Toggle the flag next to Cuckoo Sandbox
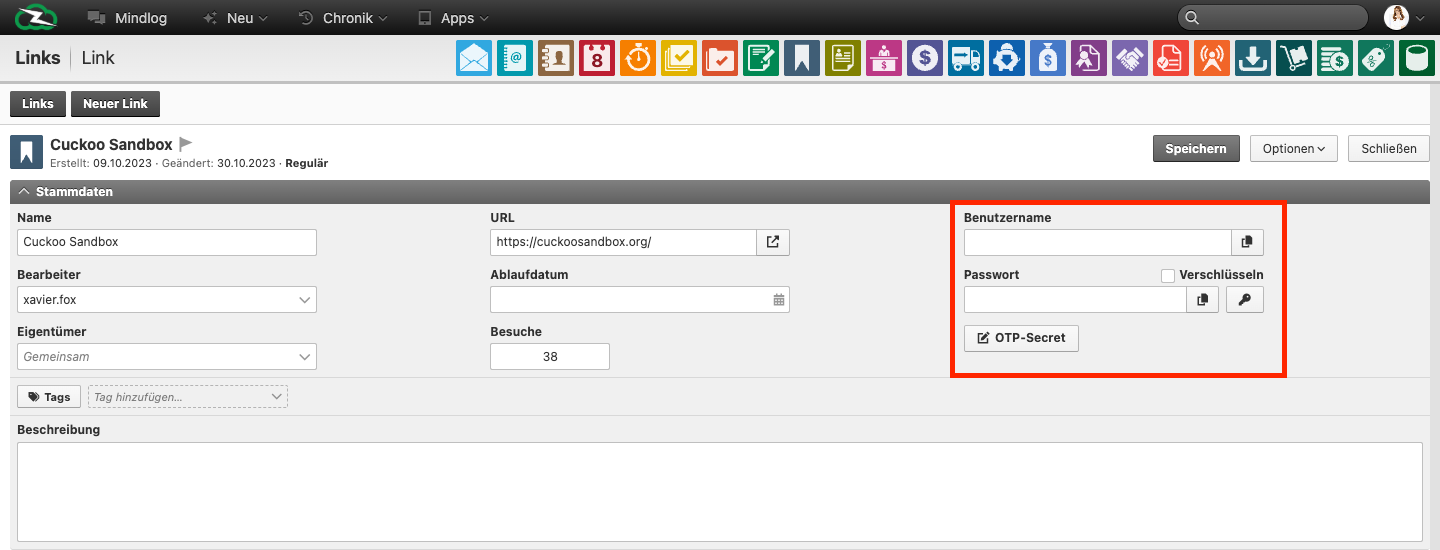 (186, 145)
